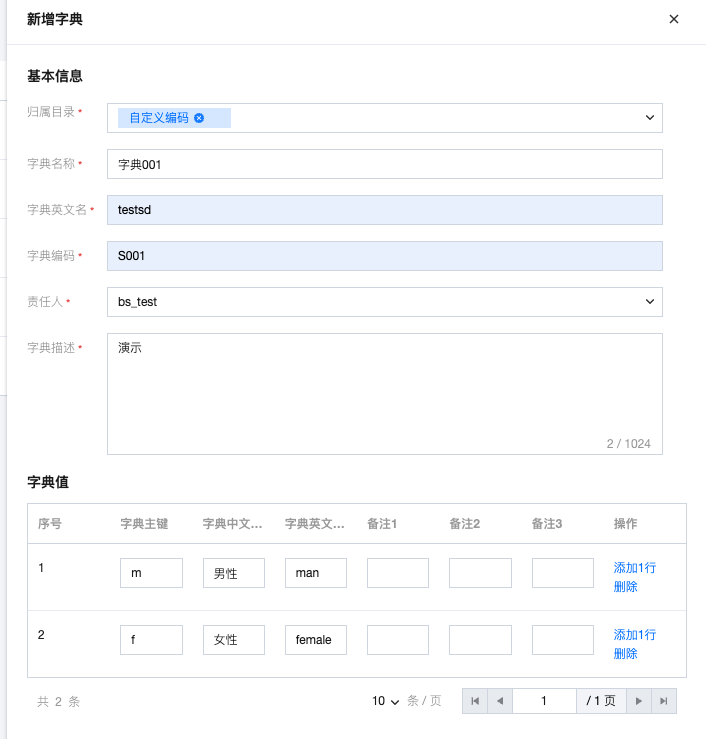Click 删除 link in row 1
This screenshot has height=739, width=706.
pos(625,586)
